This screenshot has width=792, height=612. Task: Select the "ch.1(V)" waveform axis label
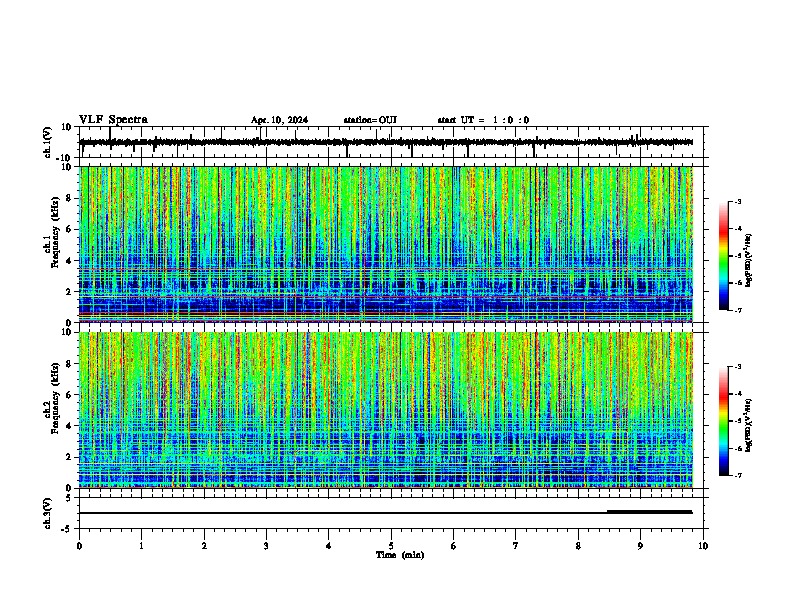pyautogui.click(x=48, y=142)
